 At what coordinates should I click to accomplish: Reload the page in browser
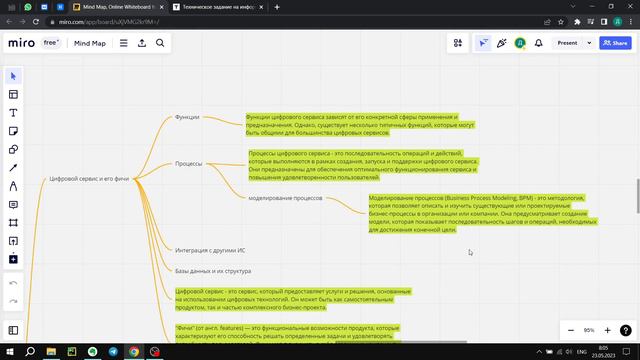pyautogui.click(x=36, y=22)
